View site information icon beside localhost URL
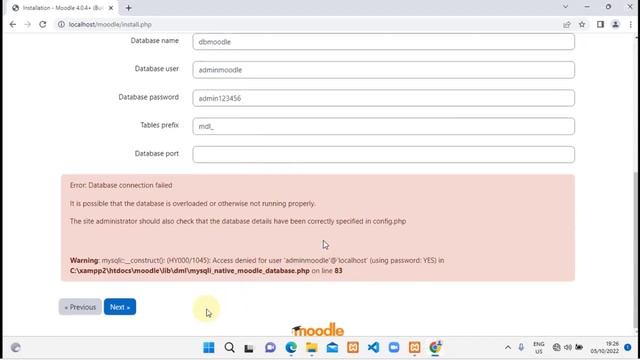640x360 pixels. tap(61, 24)
